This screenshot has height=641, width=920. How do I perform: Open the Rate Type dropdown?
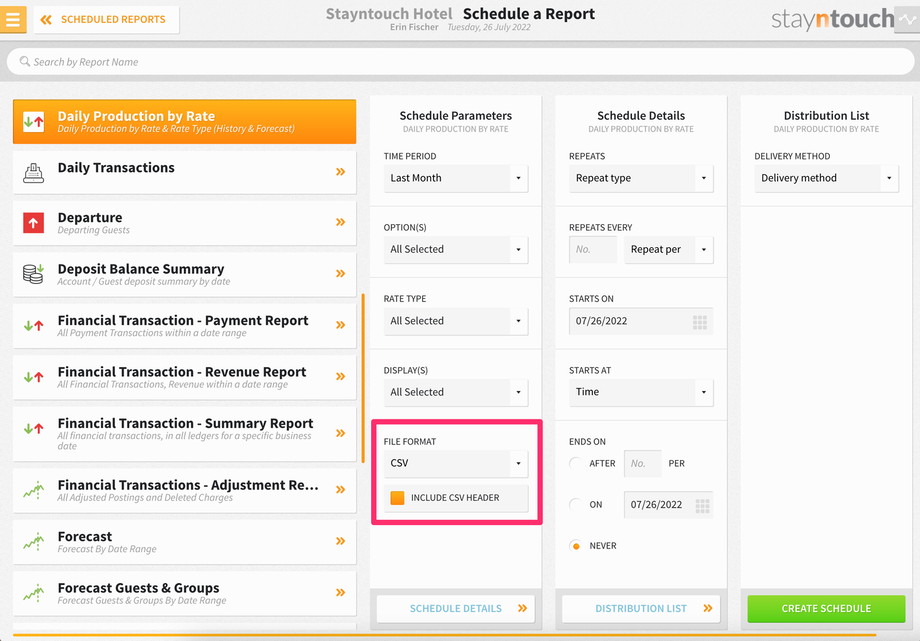coord(456,321)
